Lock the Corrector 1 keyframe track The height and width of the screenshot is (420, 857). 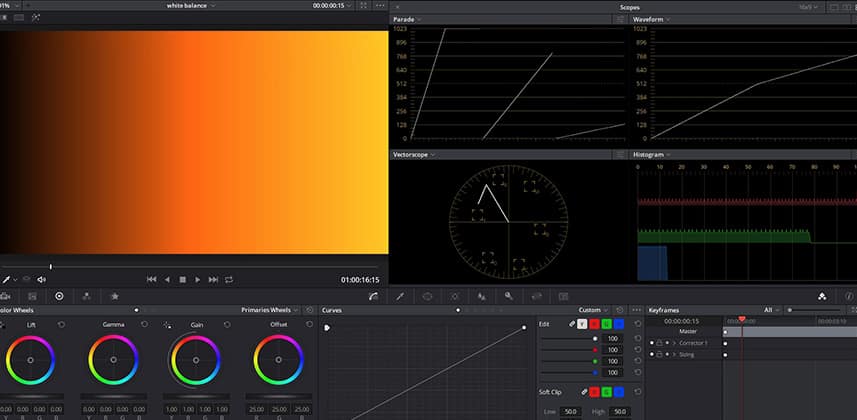coord(659,343)
